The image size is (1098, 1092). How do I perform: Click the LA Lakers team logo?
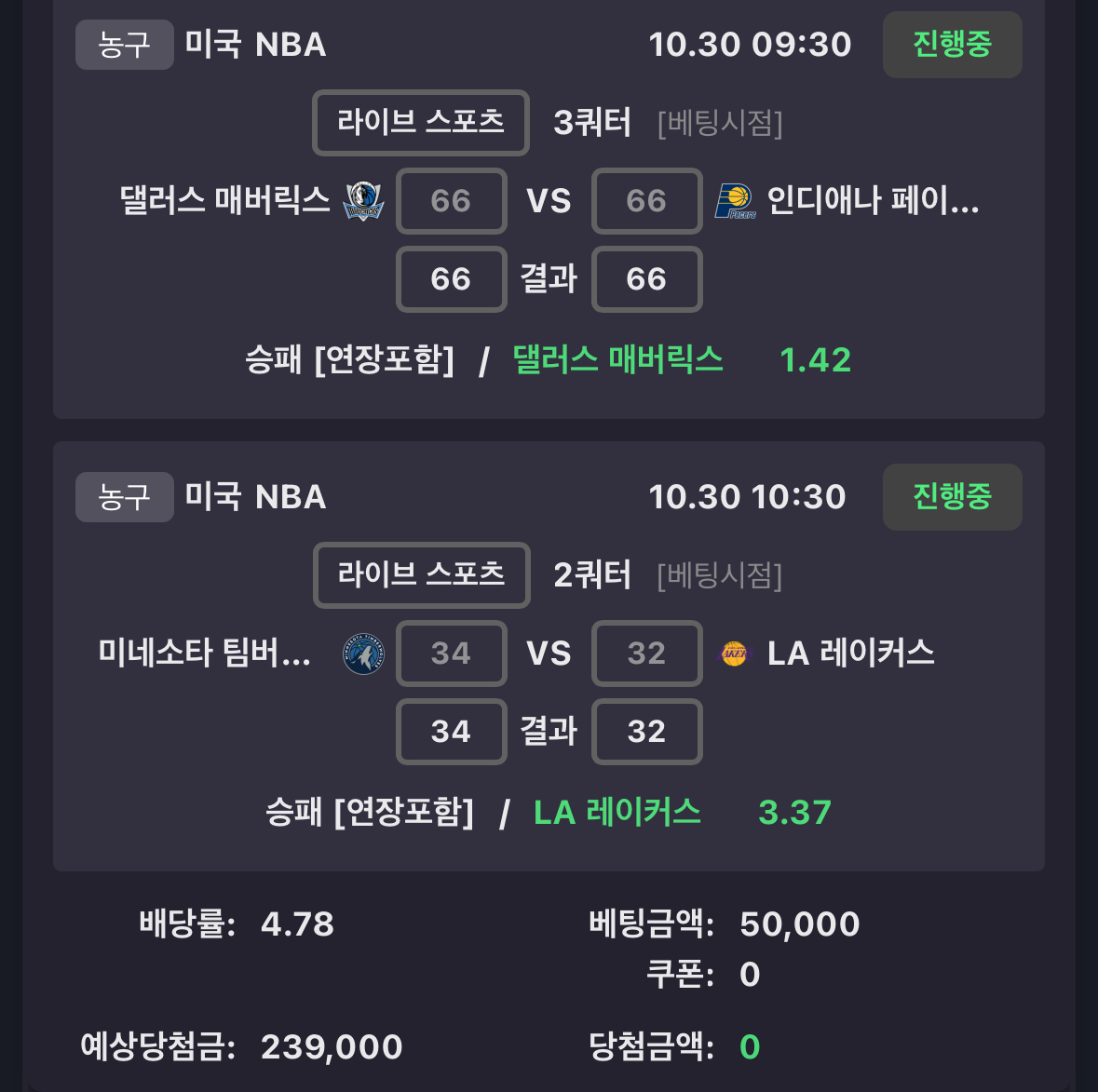tap(734, 654)
